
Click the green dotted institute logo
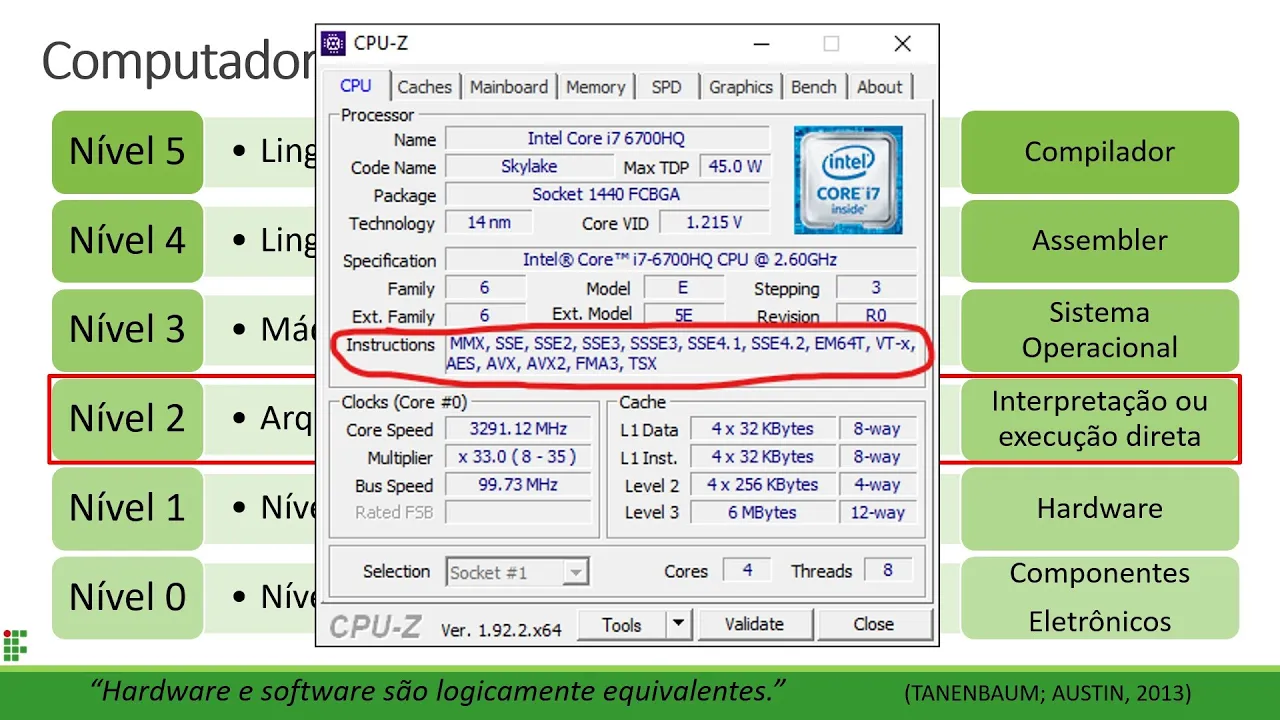(15, 645)
